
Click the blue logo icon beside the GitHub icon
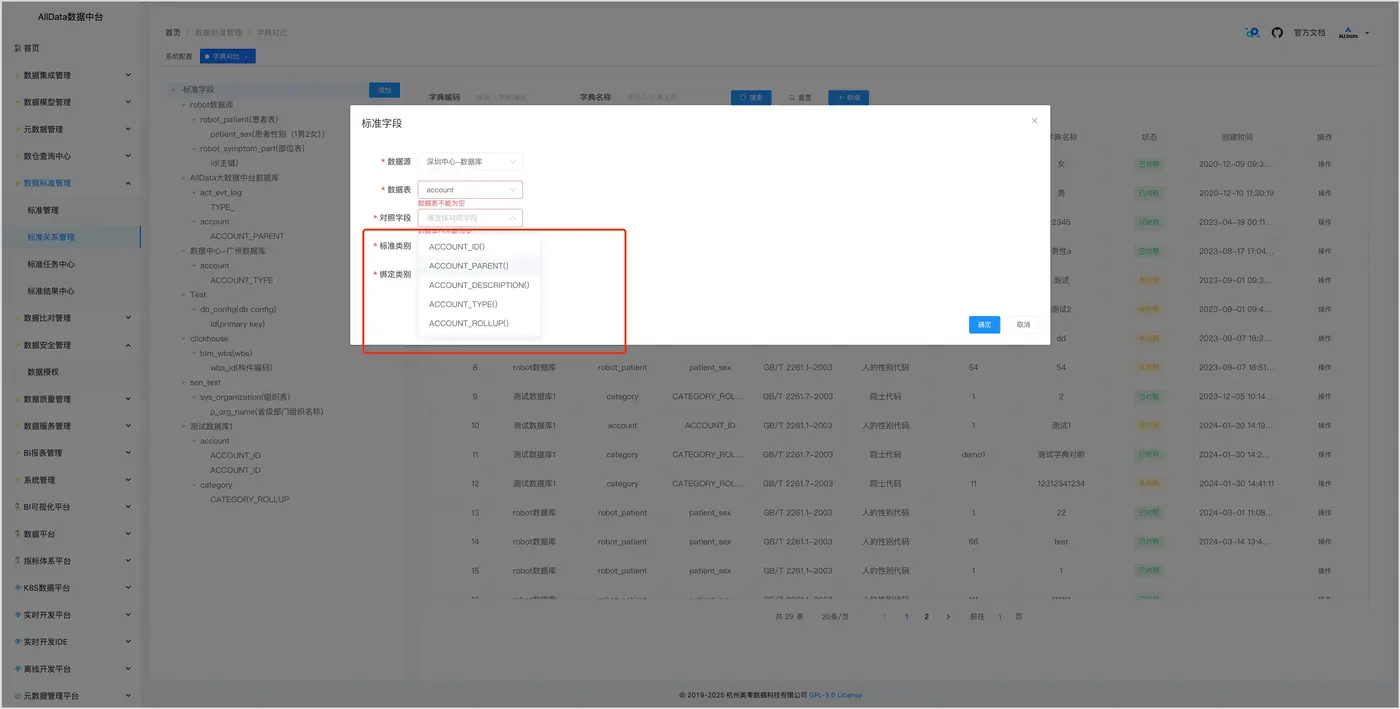point(1252,32)
